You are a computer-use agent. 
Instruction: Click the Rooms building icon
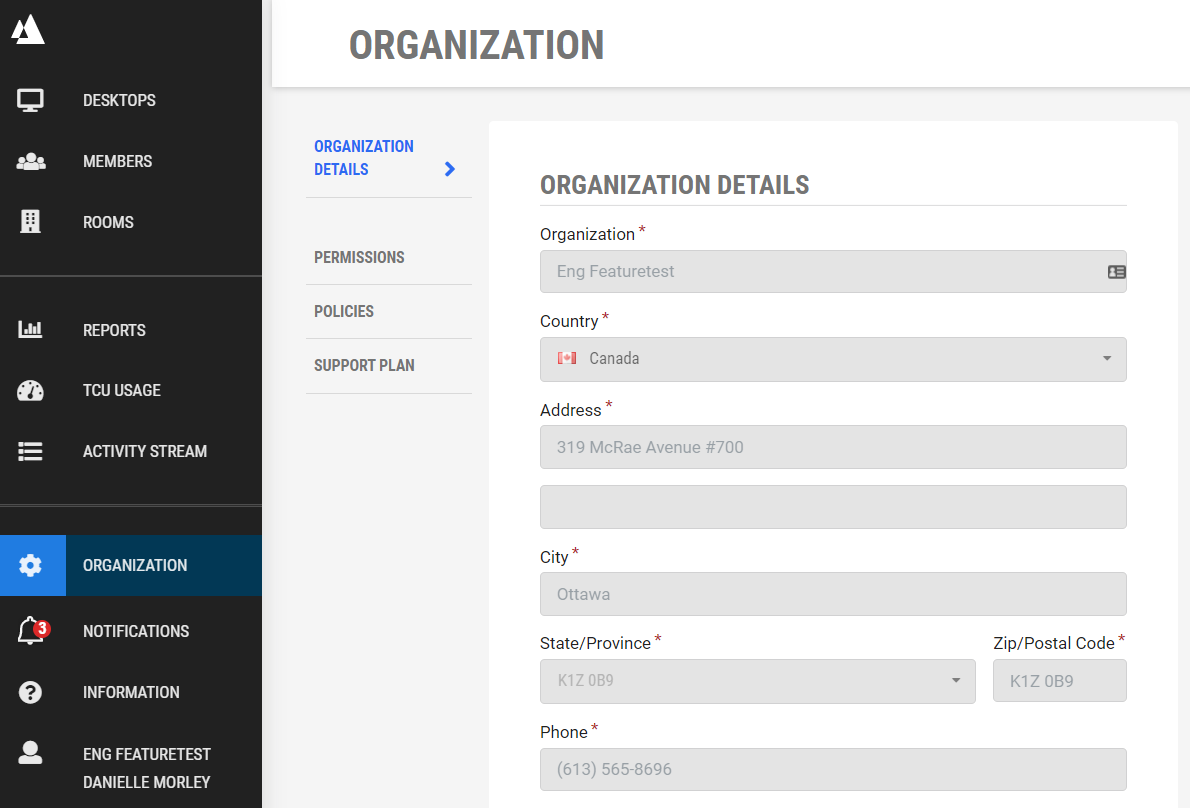pos(30,222)
